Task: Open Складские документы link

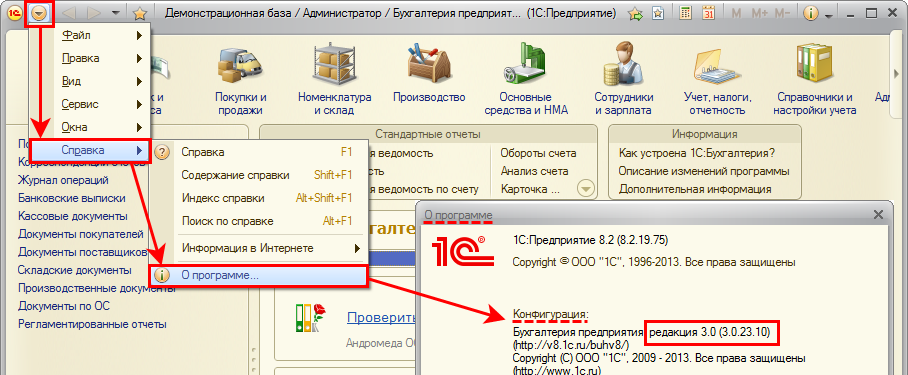Action: point(75,270)
